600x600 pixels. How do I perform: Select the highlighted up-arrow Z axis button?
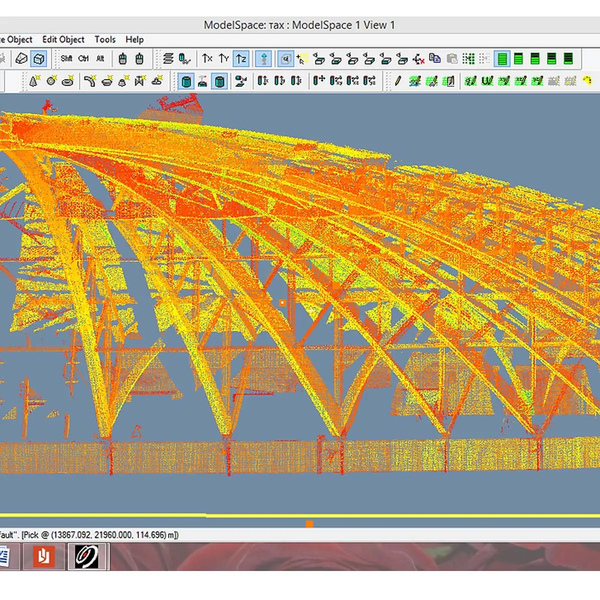tap(242, 59)
